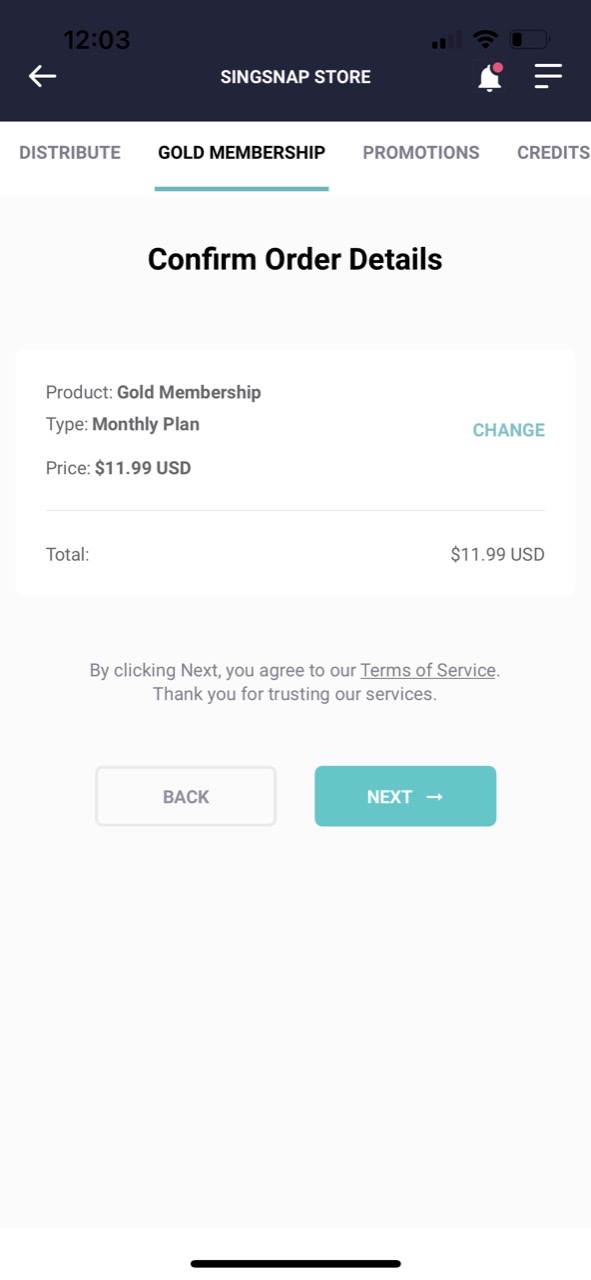Tap the Wi-Fi status icon
591x1280 pixels.
tap(486, 40)
